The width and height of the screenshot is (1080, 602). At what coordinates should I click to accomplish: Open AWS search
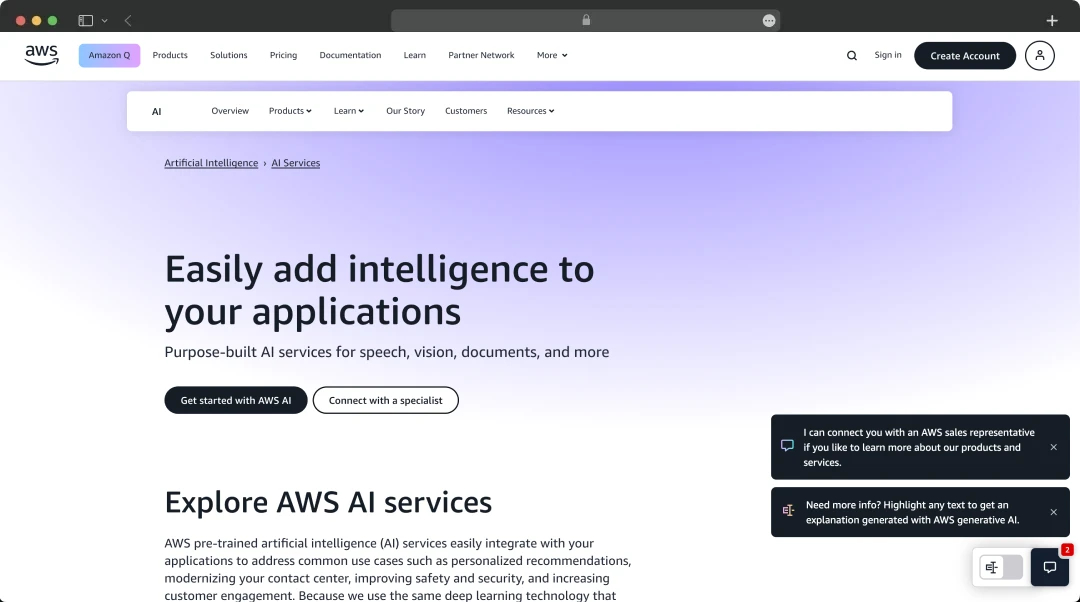tap(851, 55)
